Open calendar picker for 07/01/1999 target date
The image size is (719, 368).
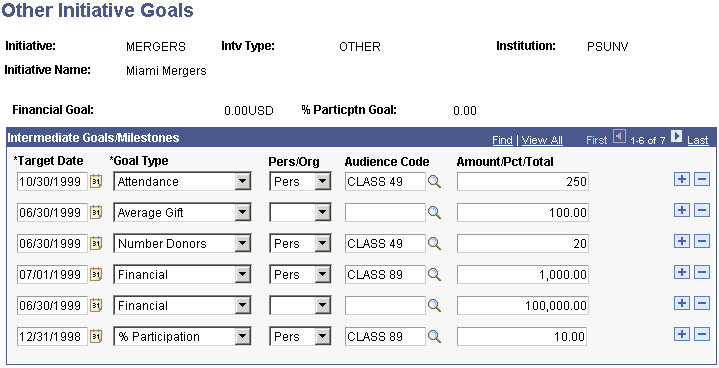click(96, 275)
